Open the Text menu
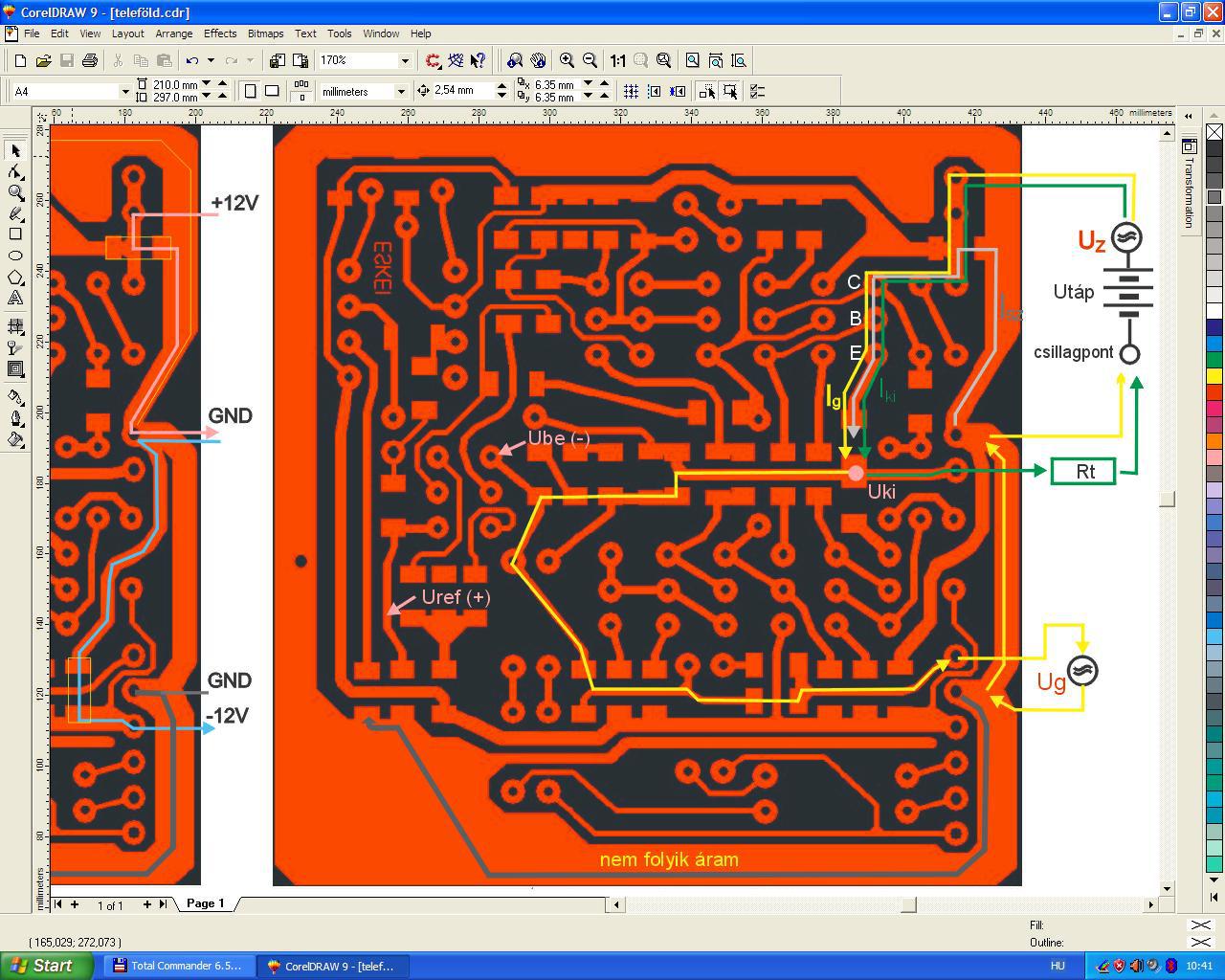The width and height of the screenshot is (1225, 980). coord(305,33)
